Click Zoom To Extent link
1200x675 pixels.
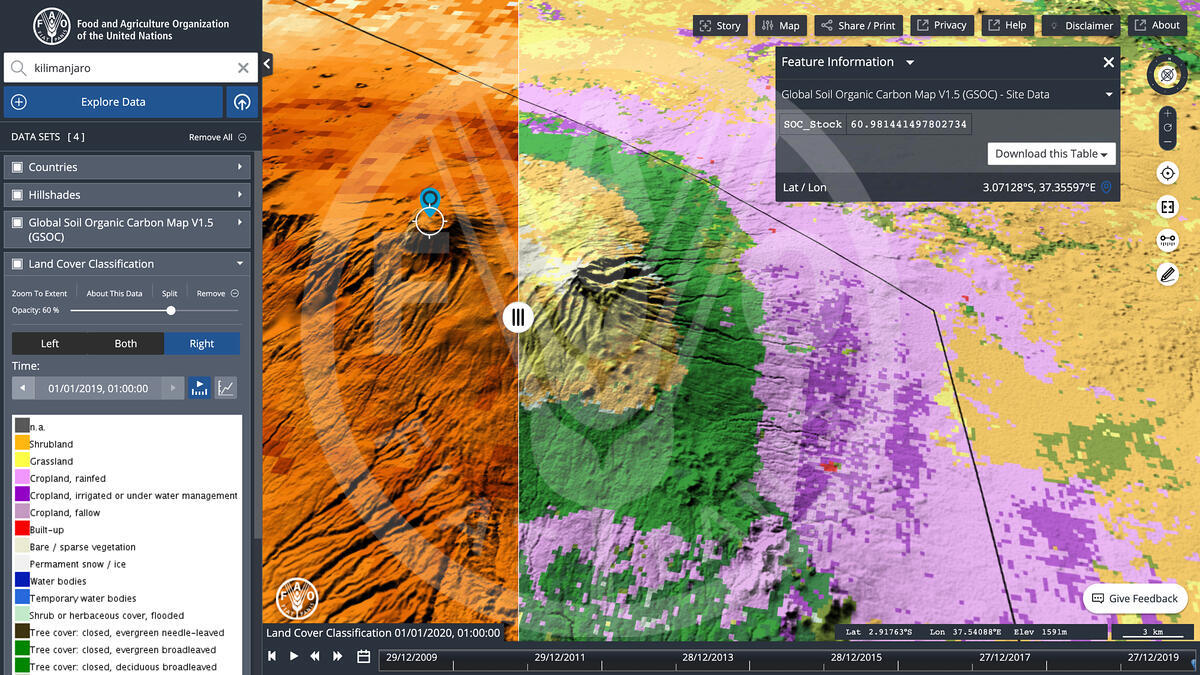40,294
